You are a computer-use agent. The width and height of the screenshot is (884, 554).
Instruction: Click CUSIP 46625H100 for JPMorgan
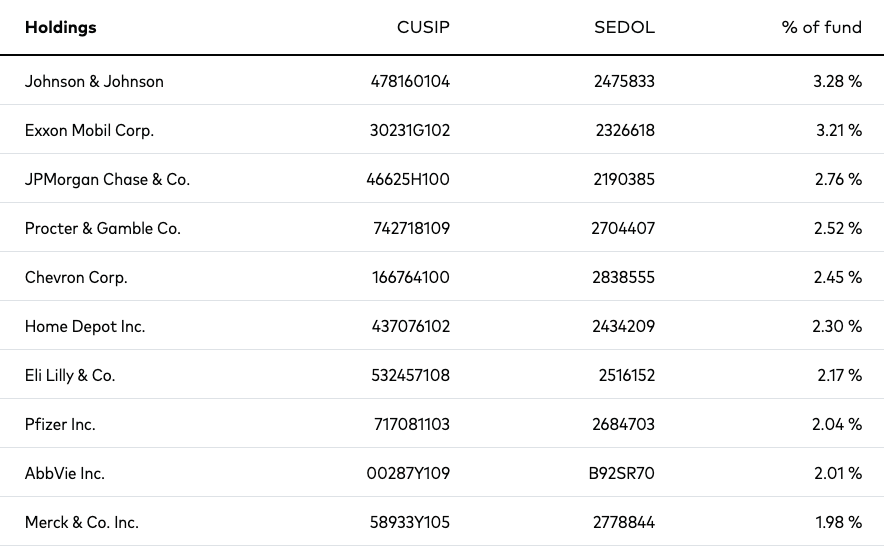pos(408,179)
